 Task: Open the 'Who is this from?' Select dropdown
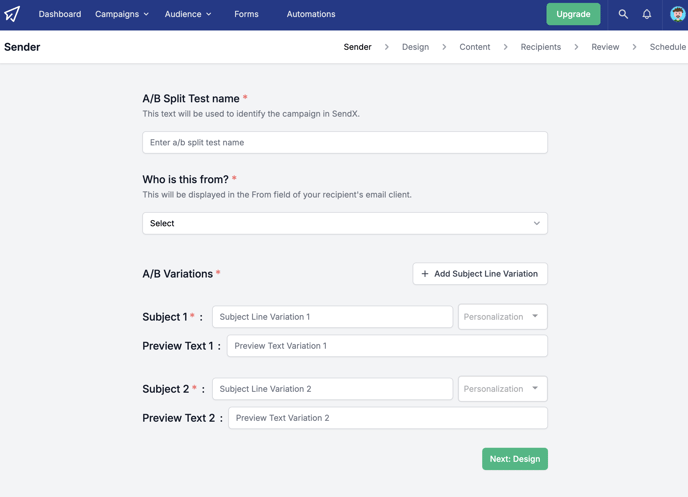345,223
